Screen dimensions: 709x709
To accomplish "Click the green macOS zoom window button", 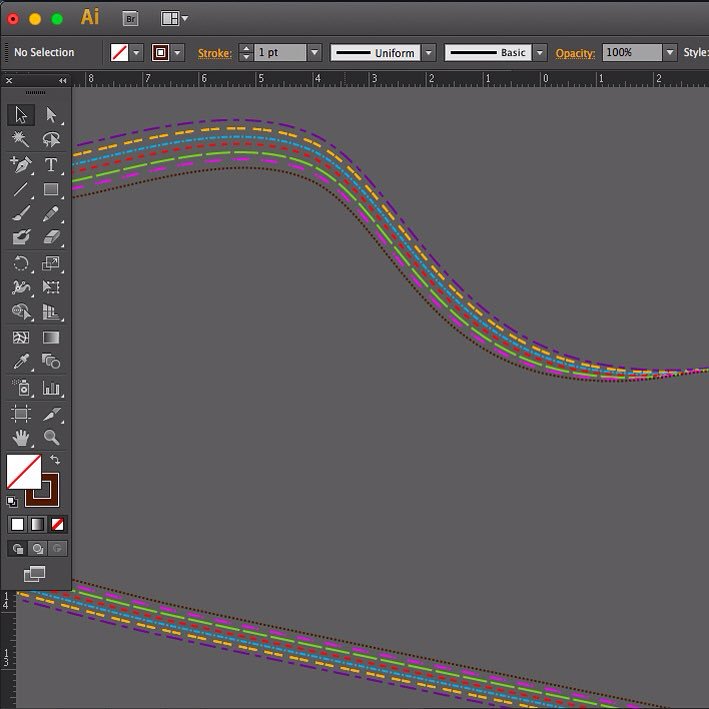I will (57, 19).
